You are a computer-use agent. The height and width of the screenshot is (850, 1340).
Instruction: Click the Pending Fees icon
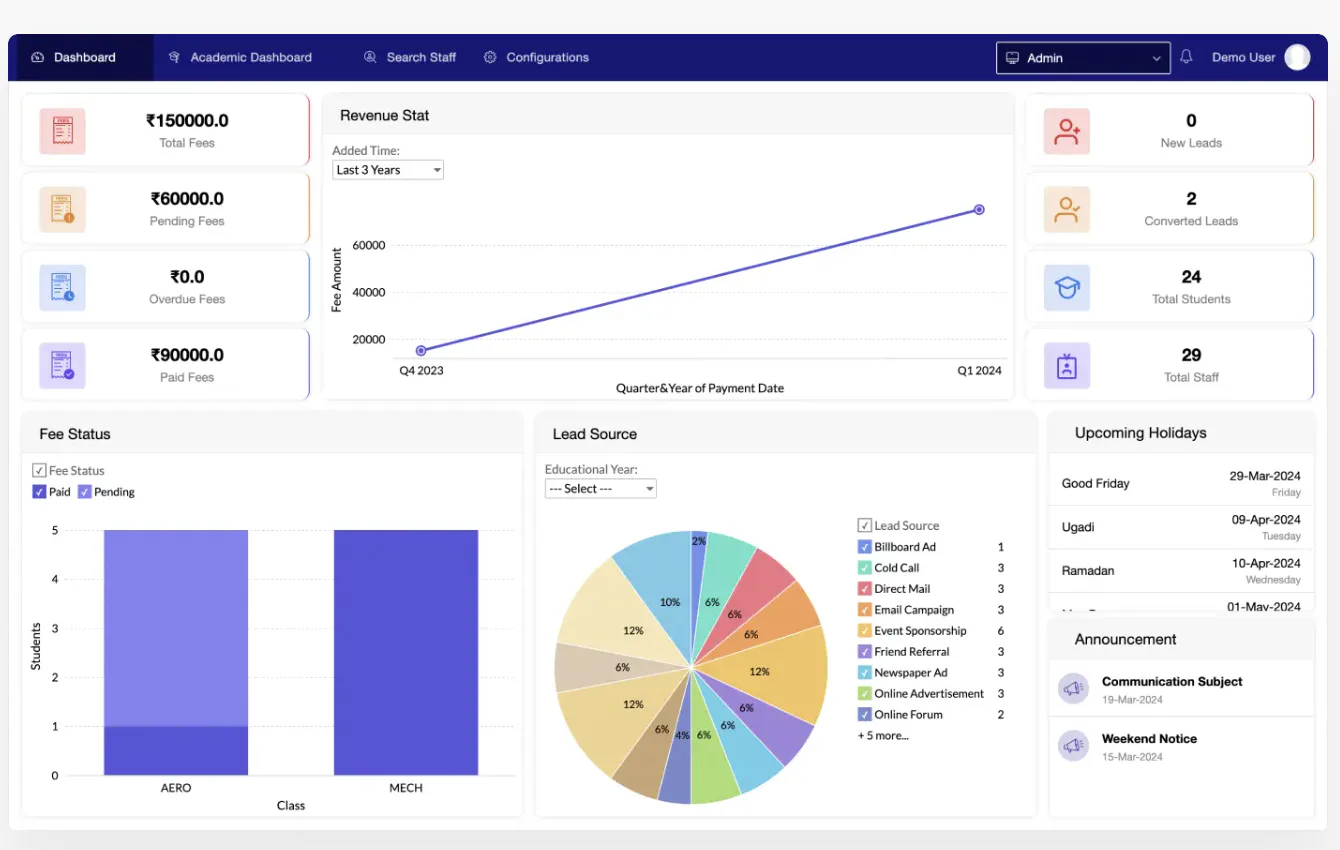63,209
